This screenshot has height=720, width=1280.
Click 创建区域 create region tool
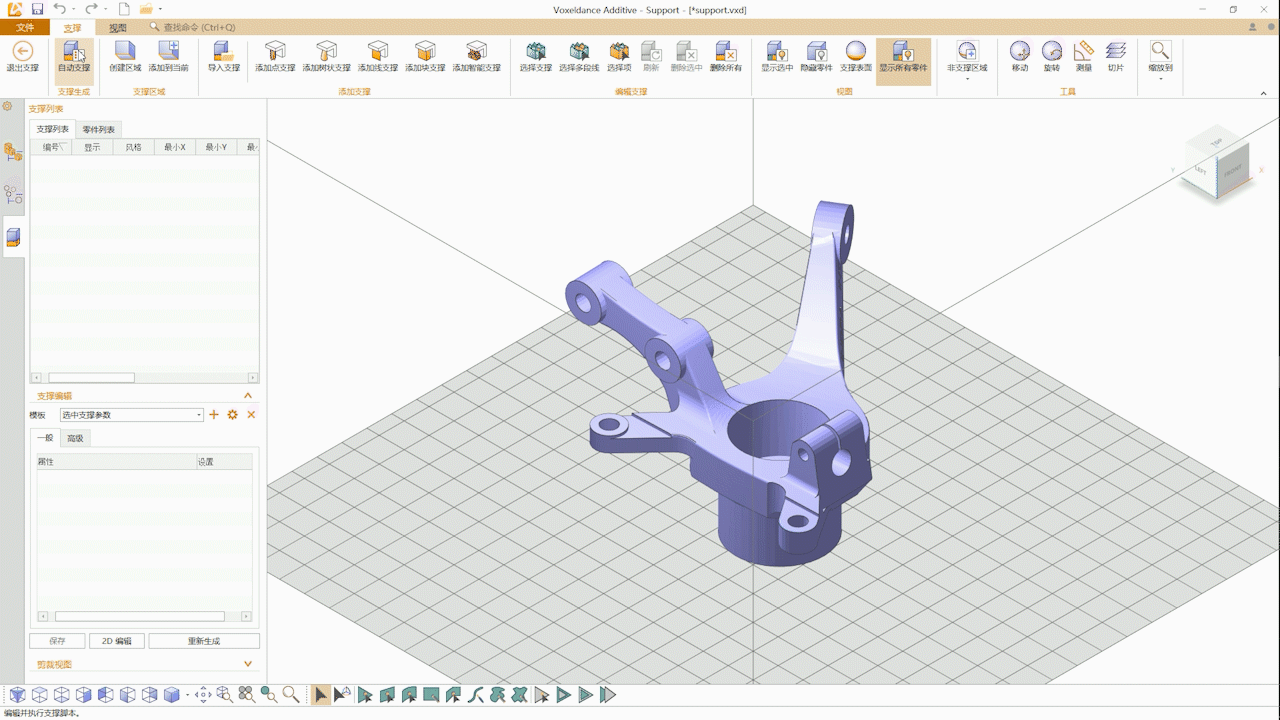click(125, 57)
